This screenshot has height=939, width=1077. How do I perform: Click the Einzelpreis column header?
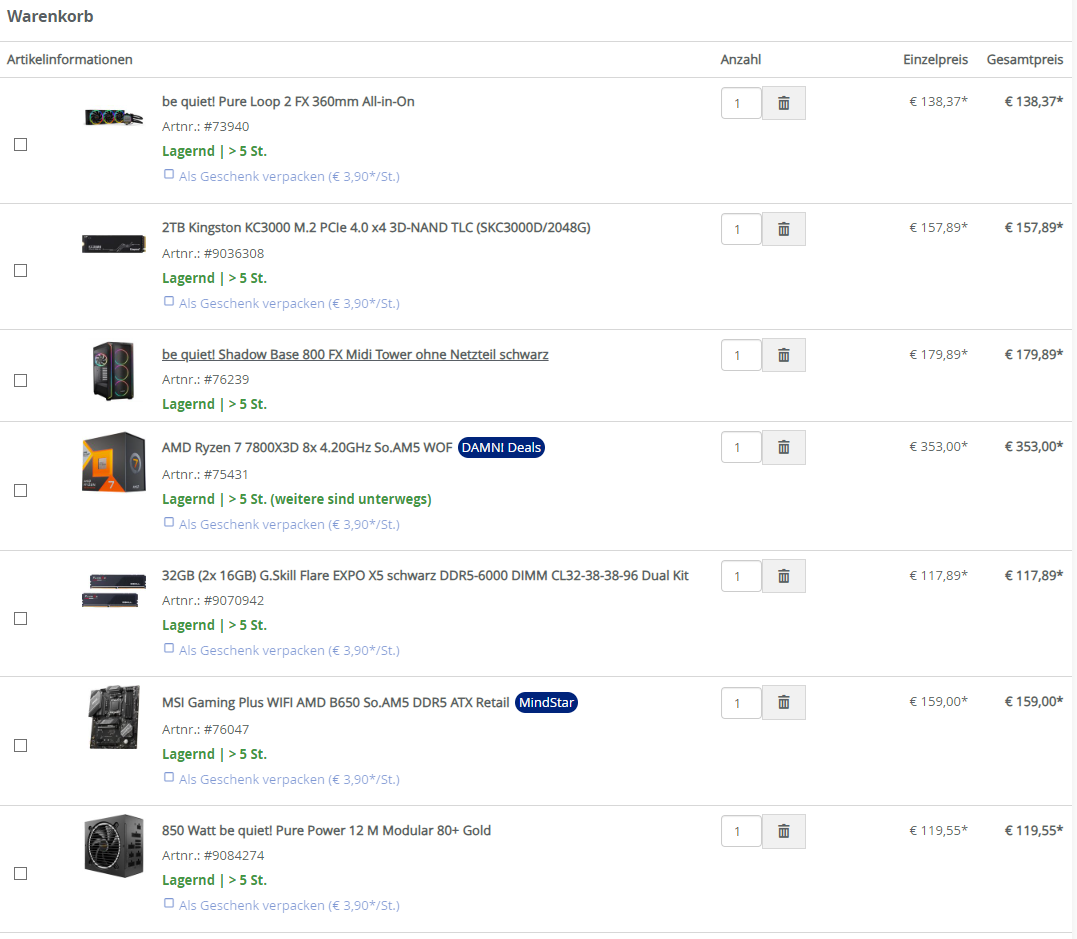(936, 60)
